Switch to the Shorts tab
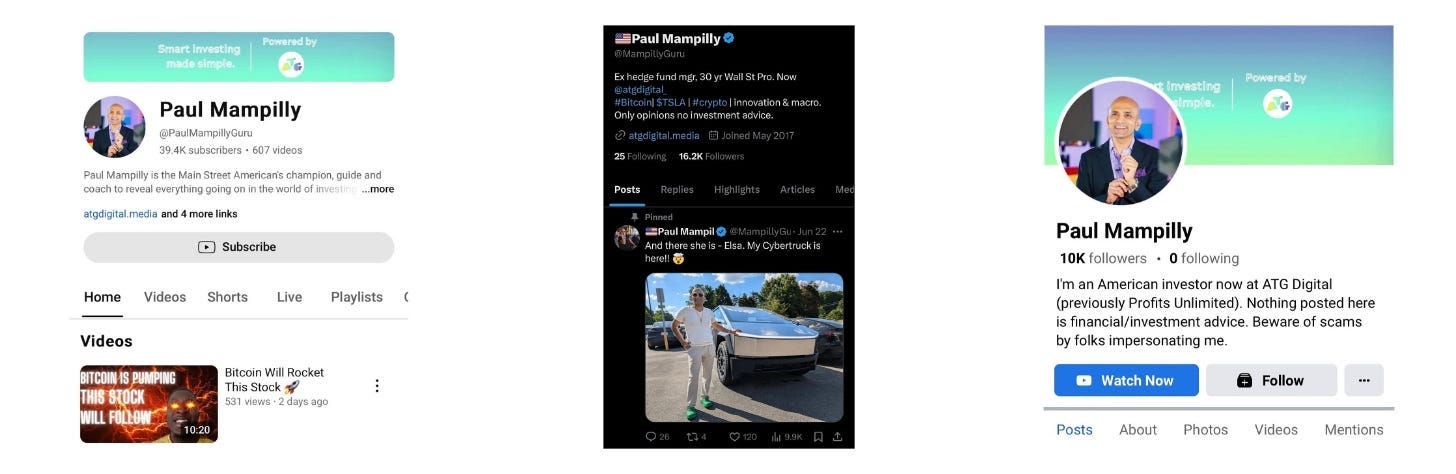 click(227, 297)
